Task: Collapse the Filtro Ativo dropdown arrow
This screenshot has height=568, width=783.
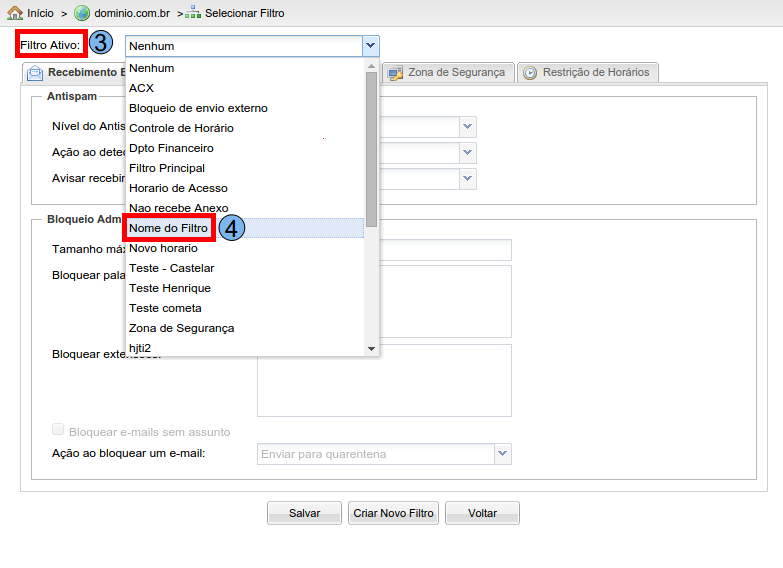Action: 370,46
